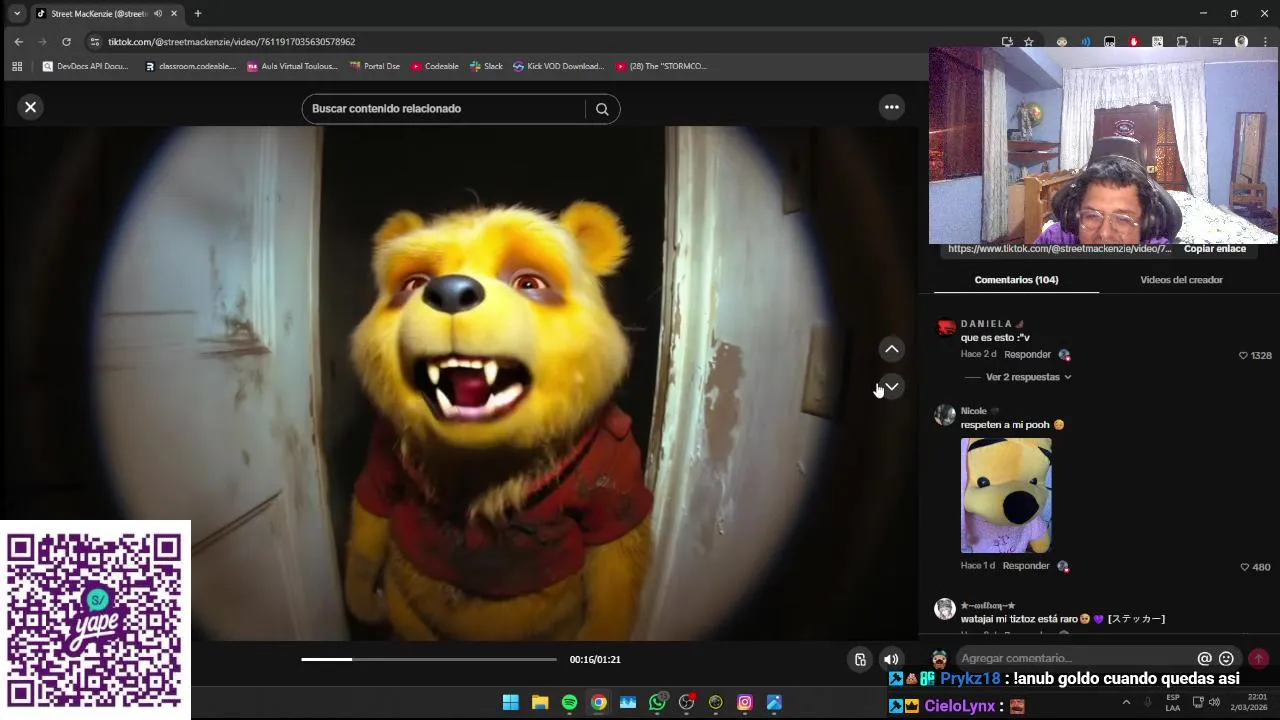Screen dimensions: 1280x720
Task: Bookmark this page with the star icon
Action: 1028,42
